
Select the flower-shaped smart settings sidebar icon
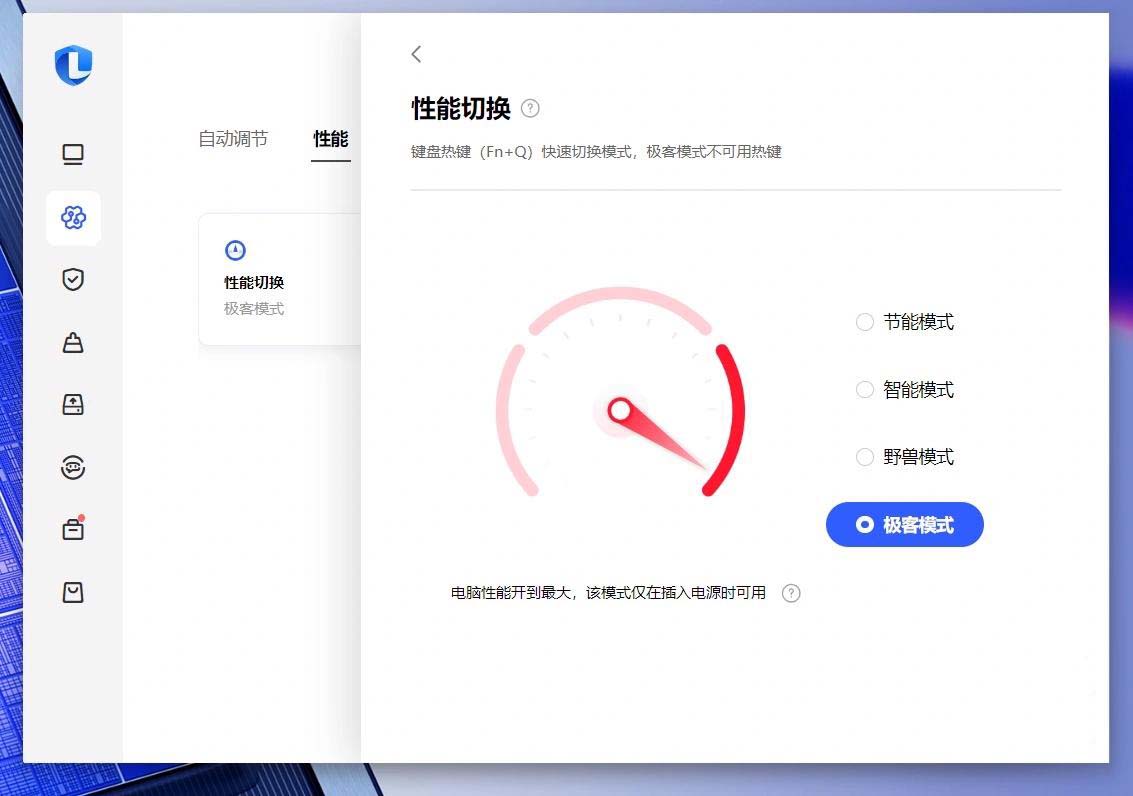[x=73, y=217]
